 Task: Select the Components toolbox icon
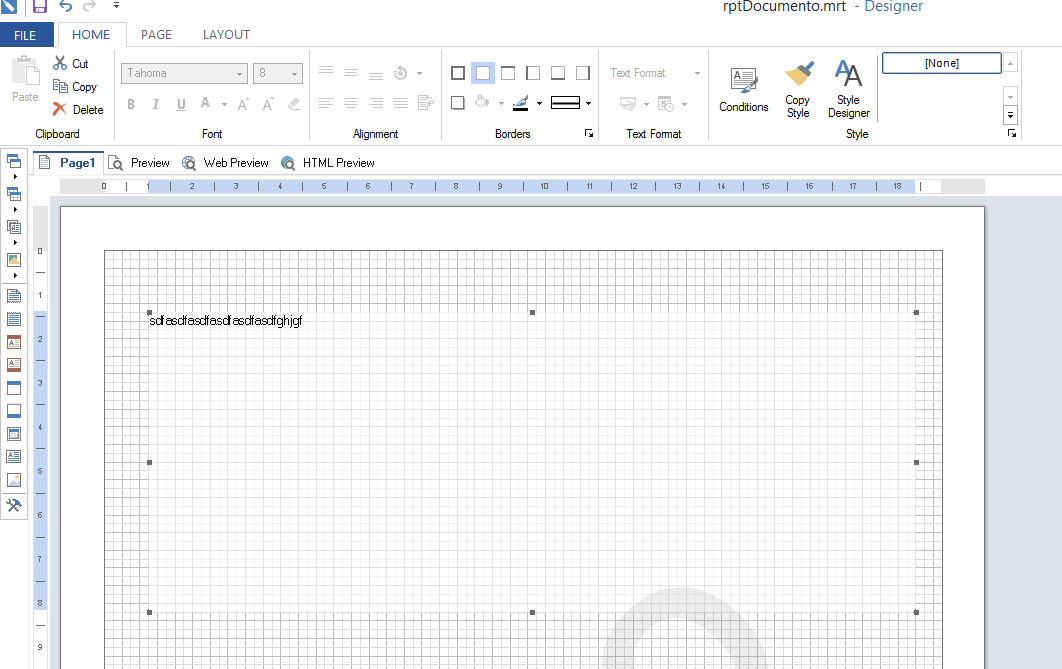pyautogui.click(x=14, y=227)
